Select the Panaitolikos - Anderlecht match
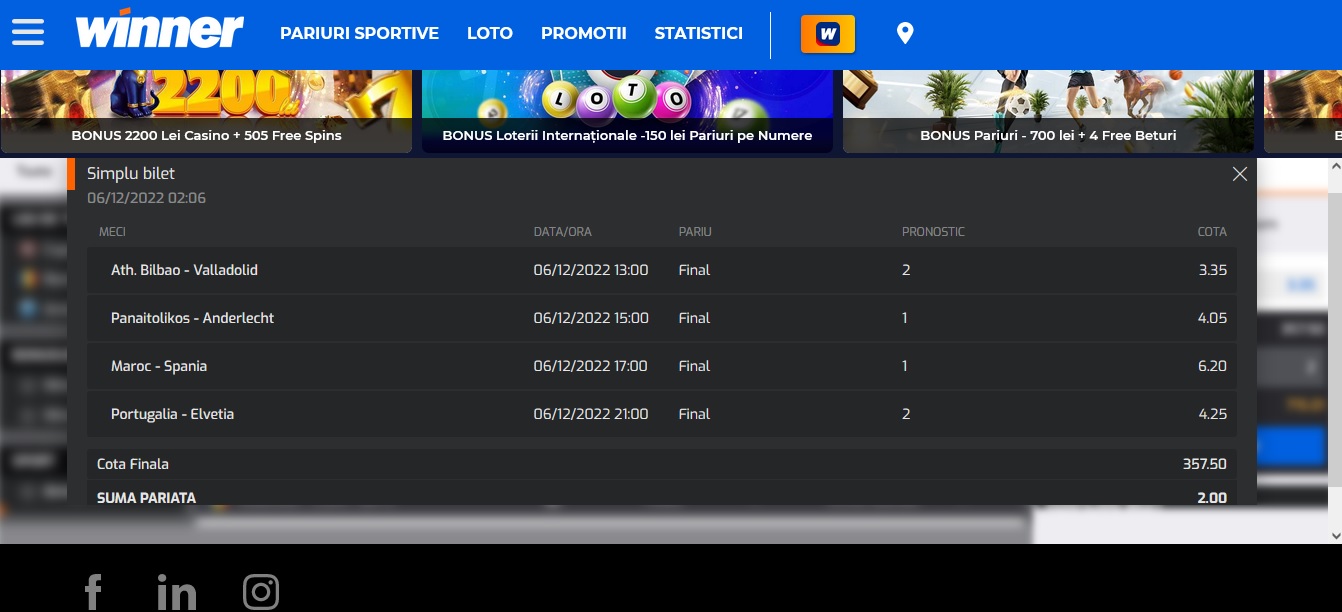Viewport: 1342px width, 612px height. [x=192, y=318]
